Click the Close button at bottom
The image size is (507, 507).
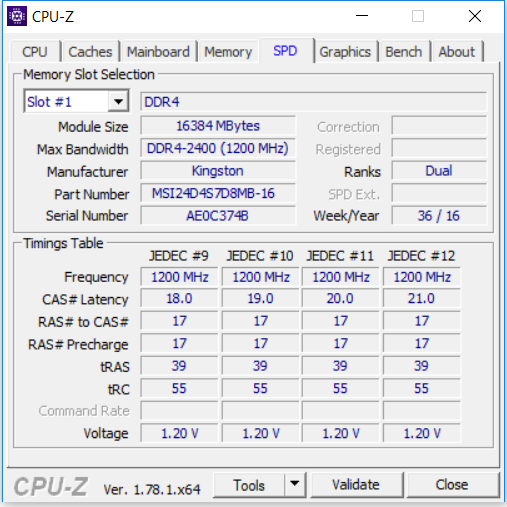coord(452,485)
